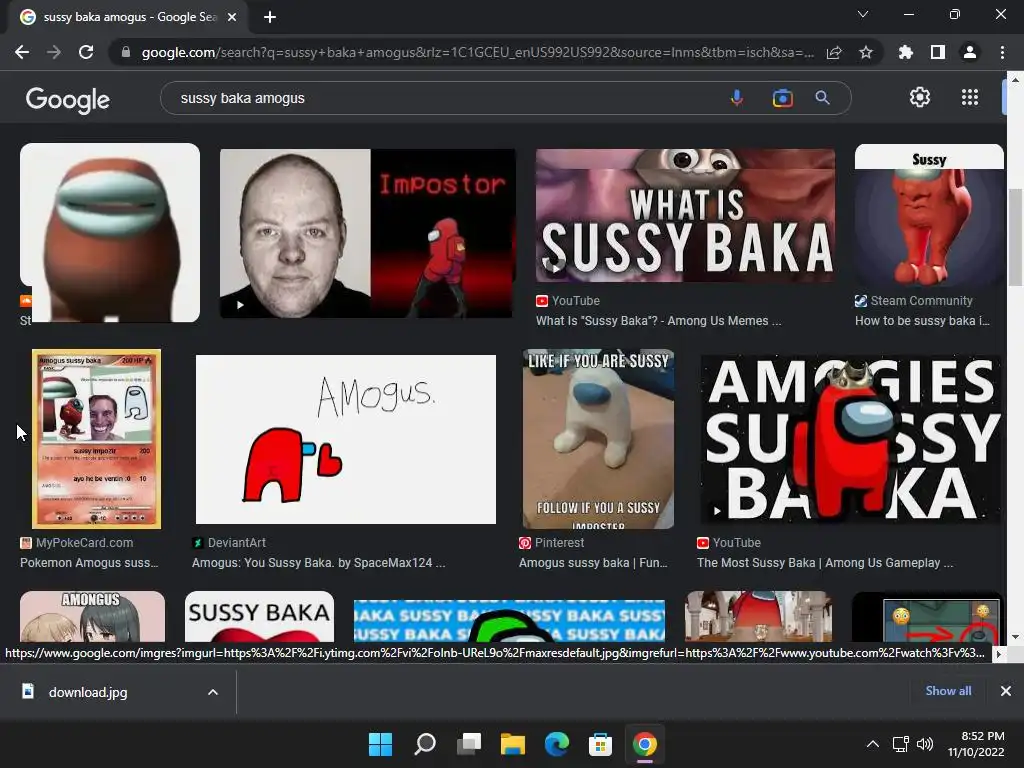Reload the current page
1024x768 pixels.
[86, 52]
